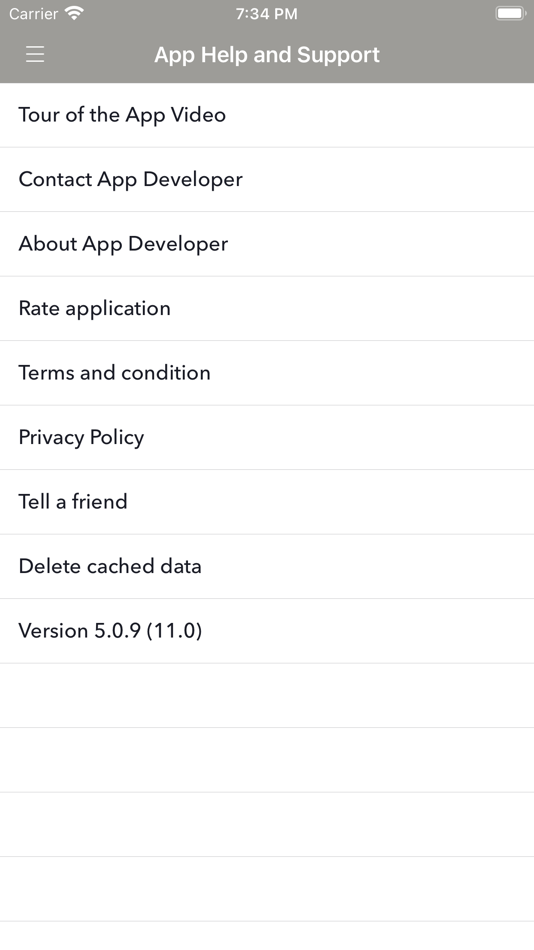The width and height of the screenshot is (534, 950).
Task: Open About App Developer page
Action: click(x=267, y=244)
